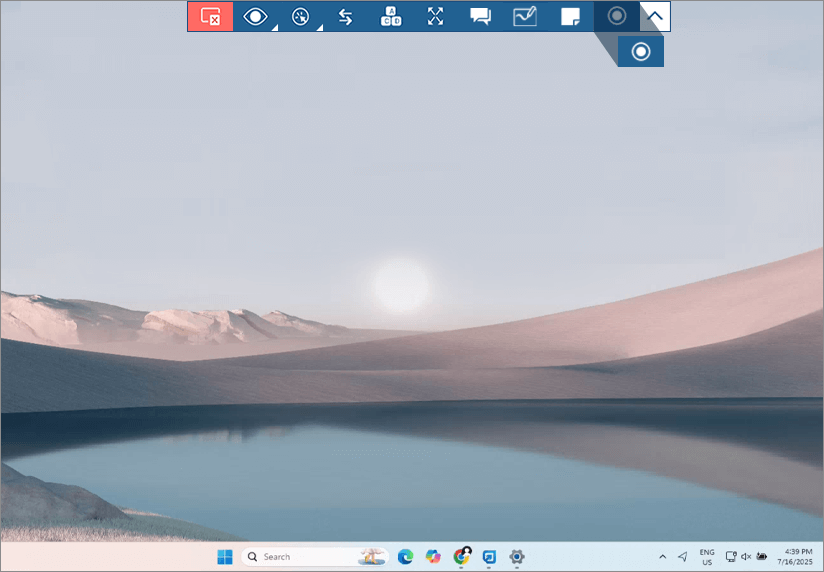The image size is (824, 572).
Task: Open Copilot from the taskbar
Action: tap(433, 557)
